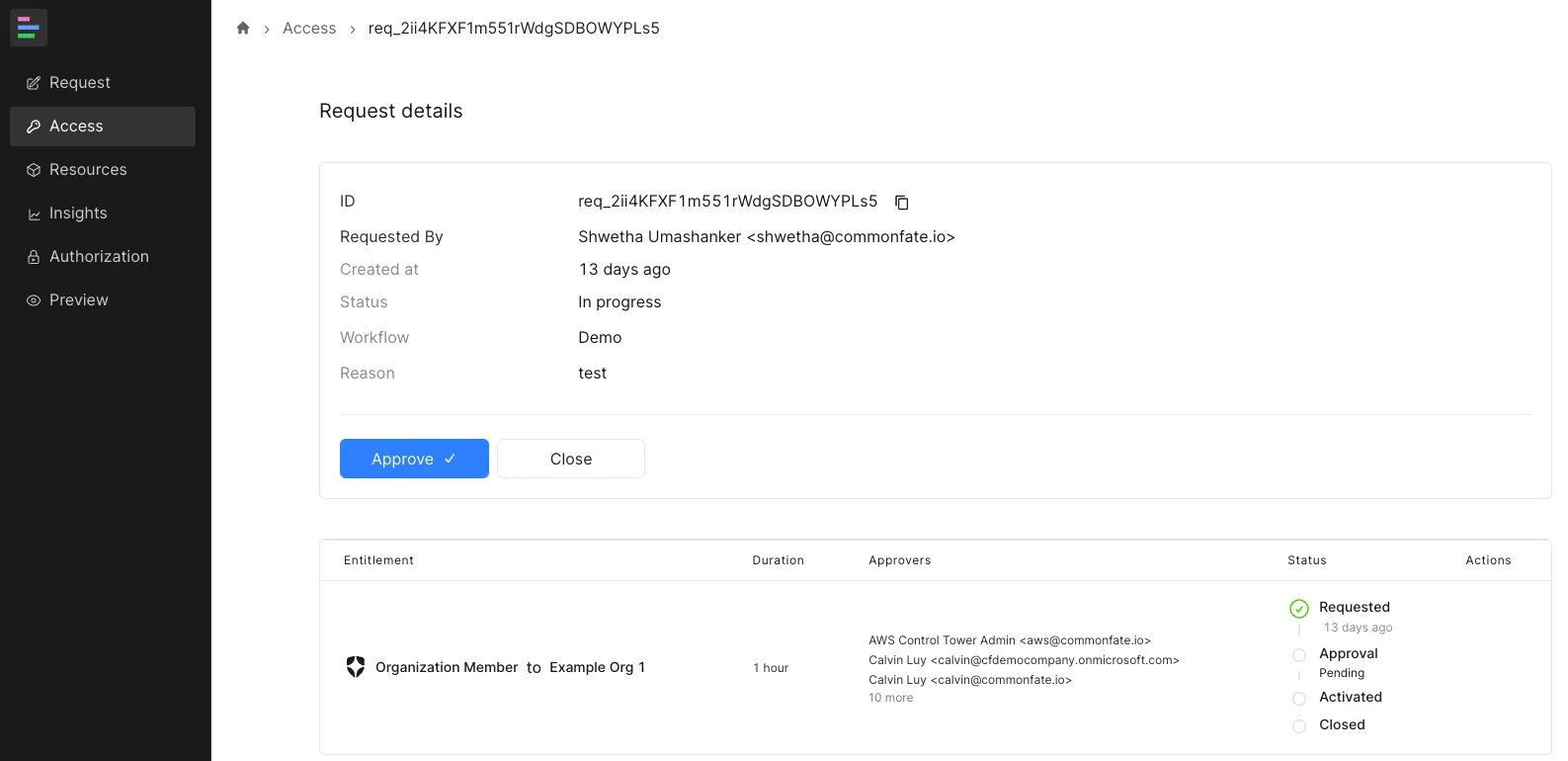Click the Organization Member shield icon
This screenshot has height=761, width=1568.
click(x=356, y=667)
